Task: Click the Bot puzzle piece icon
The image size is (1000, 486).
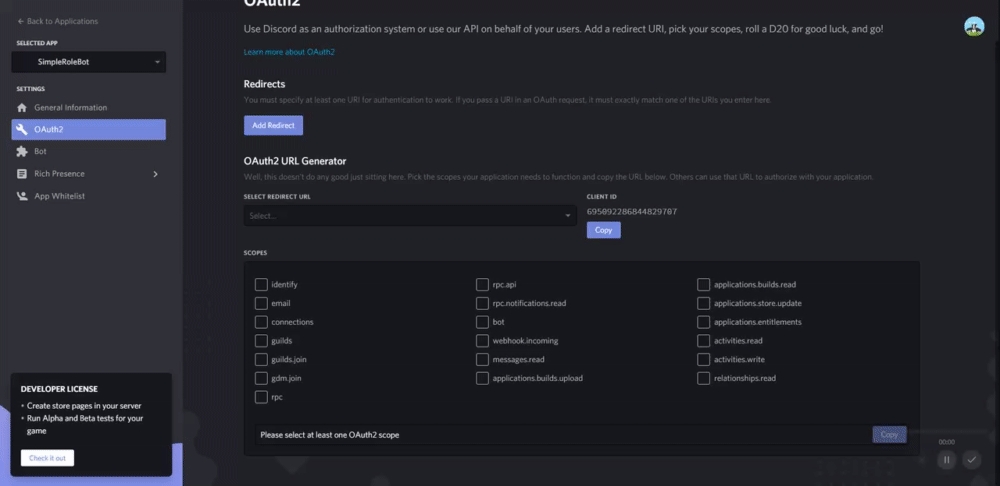Action: pyautogui.click(x=22, y=151)
